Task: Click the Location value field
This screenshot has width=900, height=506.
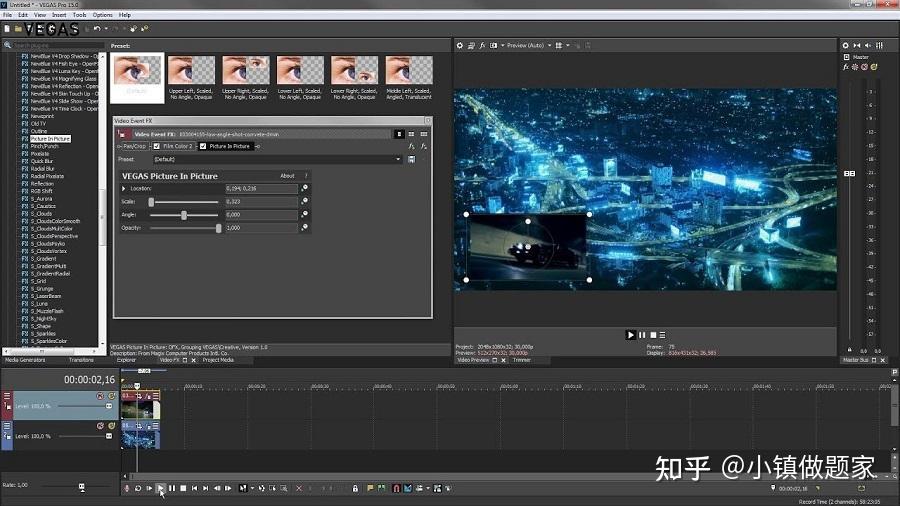Action: (261, 188)
